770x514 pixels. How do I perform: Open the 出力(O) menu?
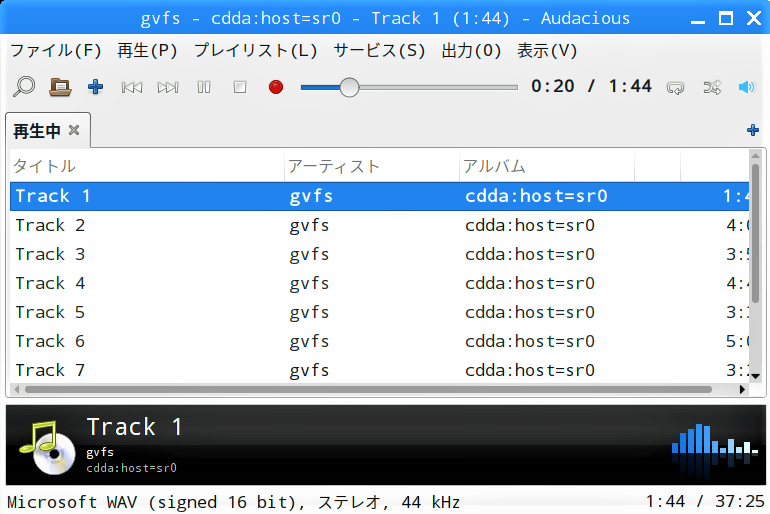pyautogui.click(x=471, y=51)
